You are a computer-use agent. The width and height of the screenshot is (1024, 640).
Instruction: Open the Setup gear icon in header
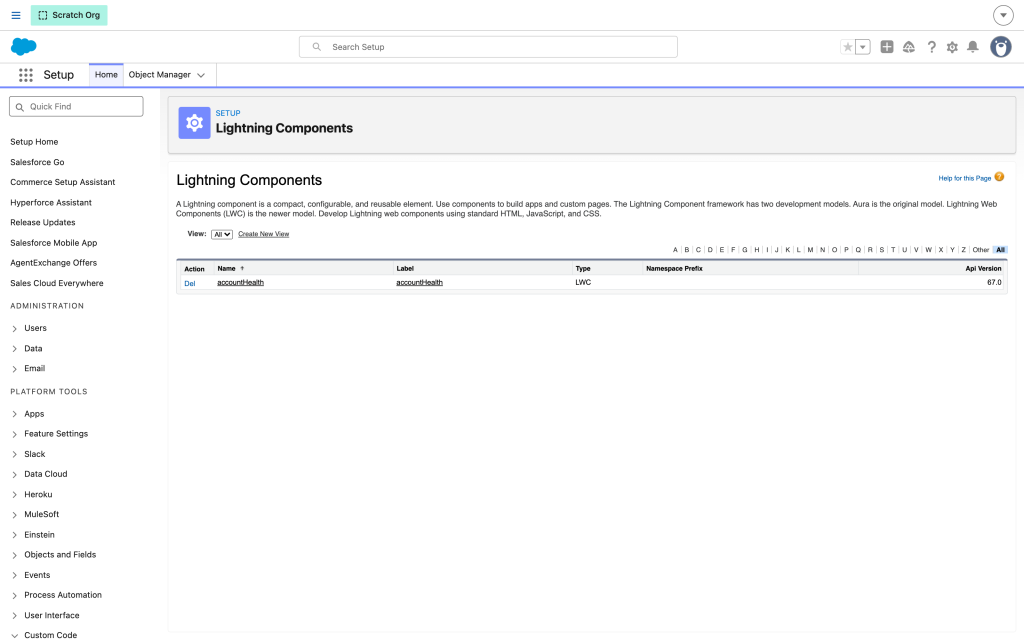[x=952, y=47]
